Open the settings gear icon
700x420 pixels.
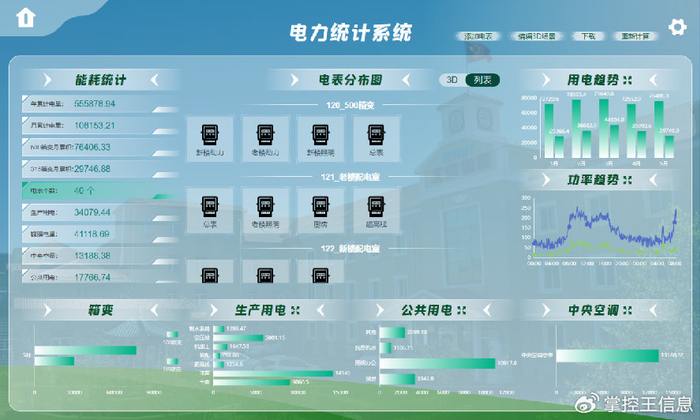point(677,27)
